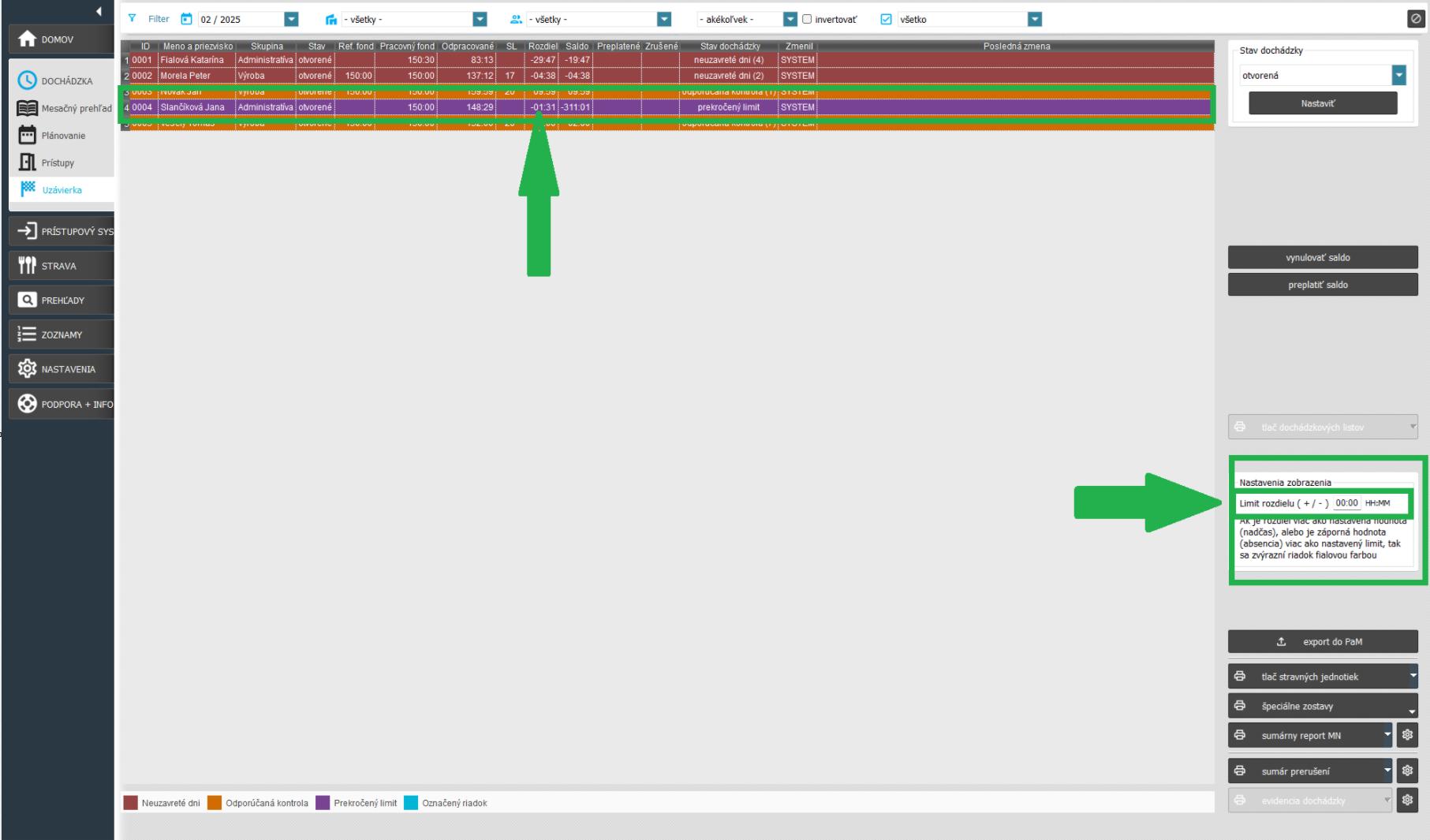Click the purple Prekročený limit legend swatch
The image size is (1430, 840).
click(x=323, y=803)
